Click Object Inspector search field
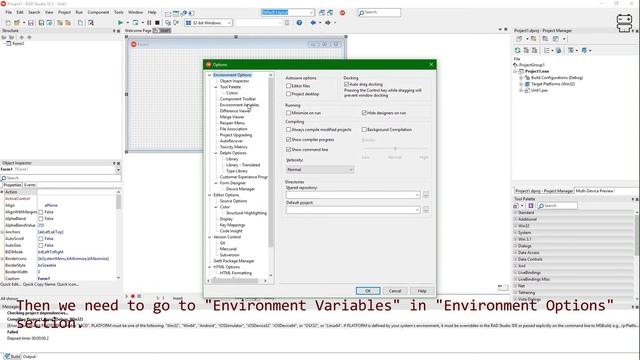 coord(61,178)
